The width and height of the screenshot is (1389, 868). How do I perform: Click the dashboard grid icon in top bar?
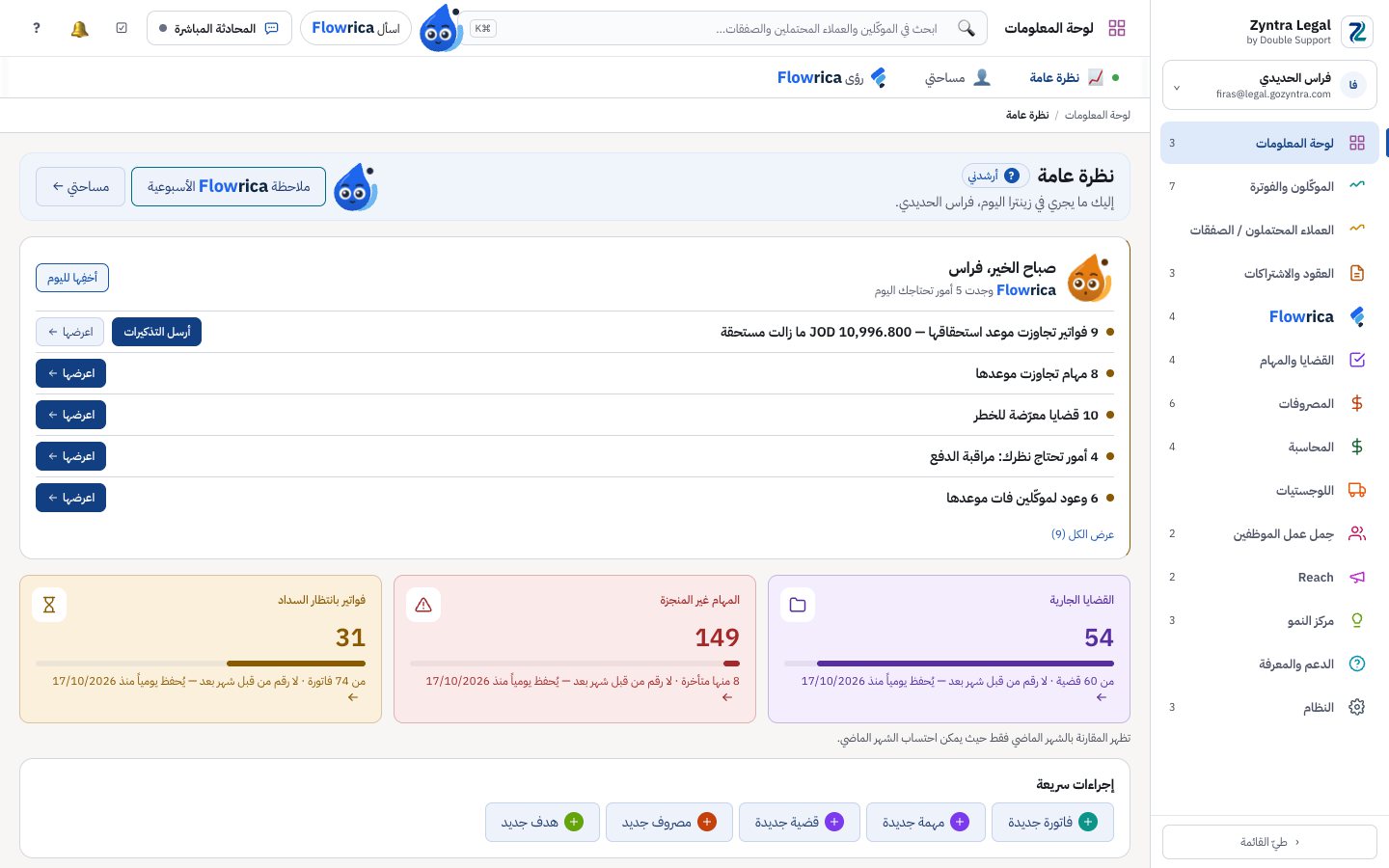pos(1117,28)
